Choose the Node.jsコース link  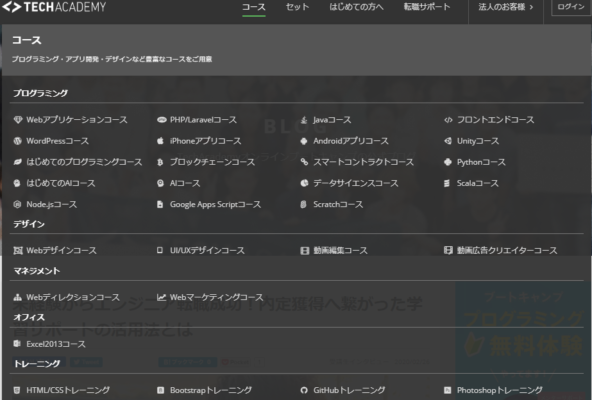point(52,204)
